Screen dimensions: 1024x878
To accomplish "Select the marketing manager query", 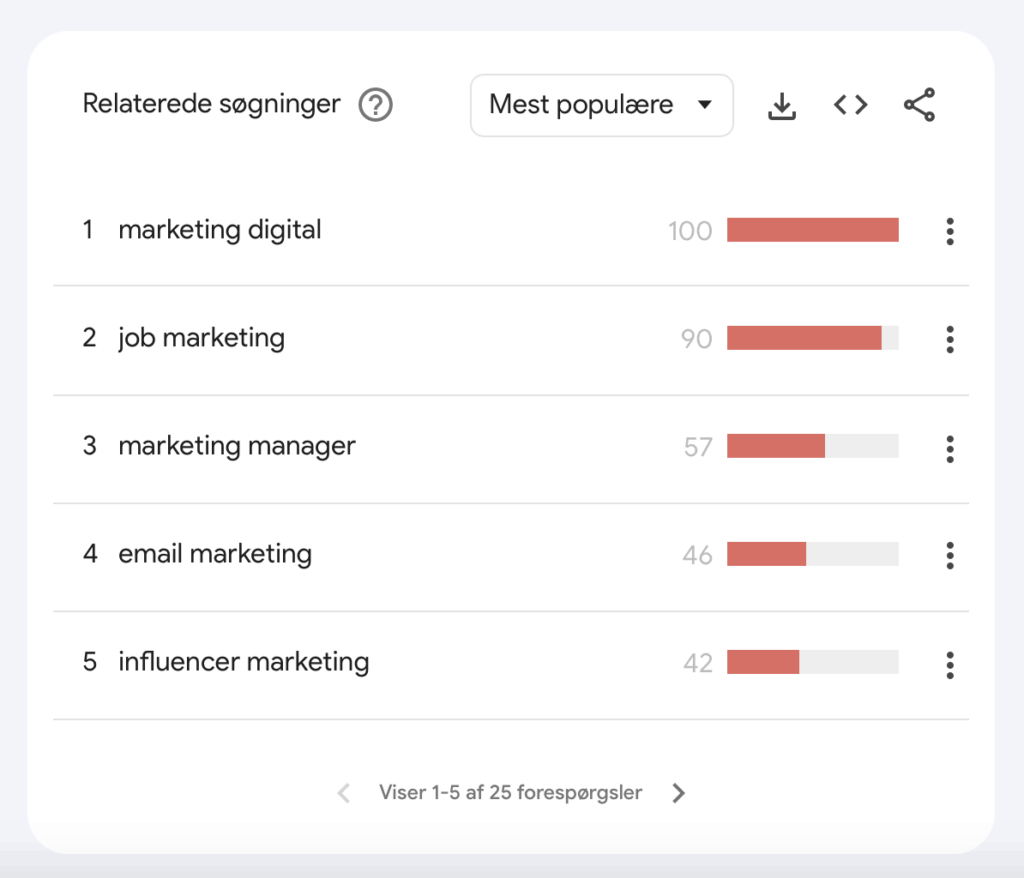I will point(237,446).
